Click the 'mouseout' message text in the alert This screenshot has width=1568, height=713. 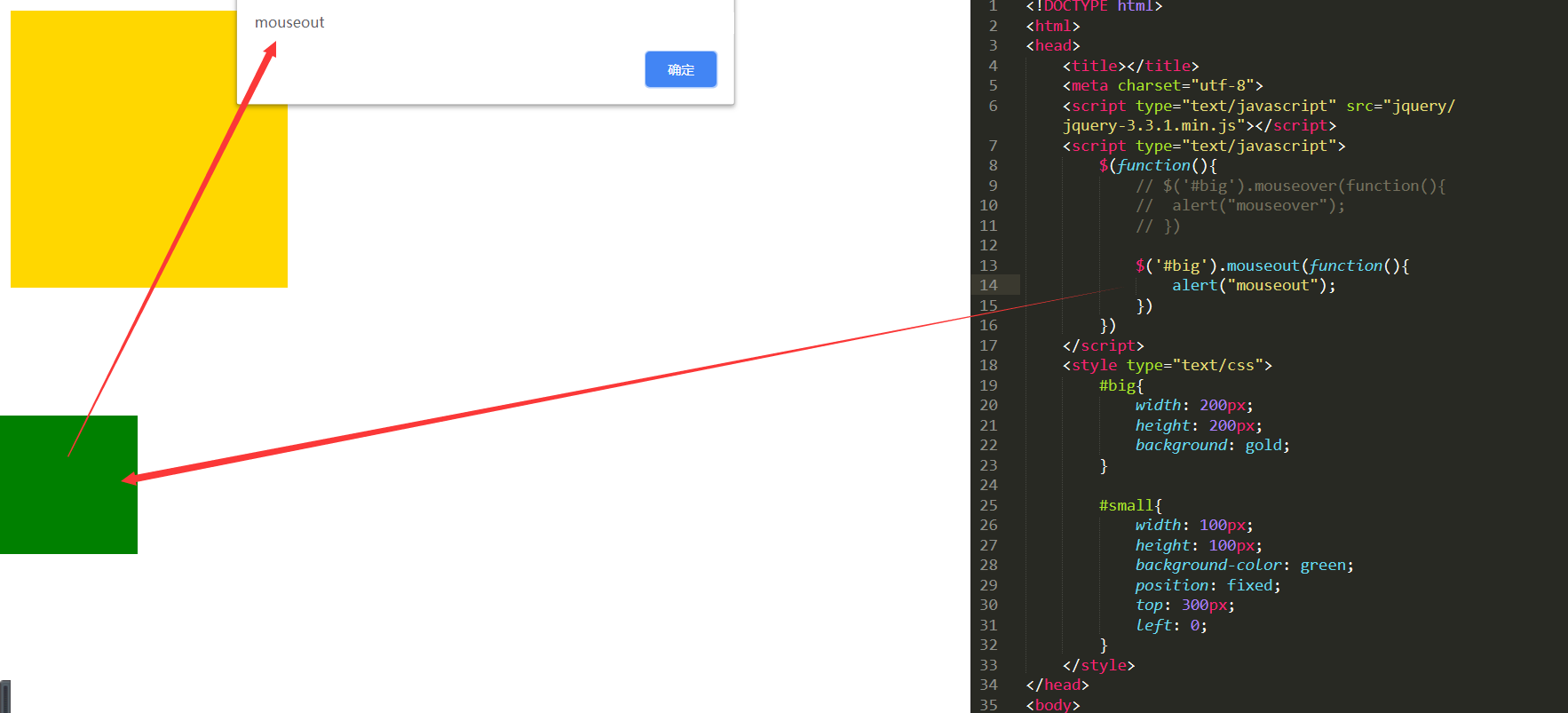click(289, 22)
